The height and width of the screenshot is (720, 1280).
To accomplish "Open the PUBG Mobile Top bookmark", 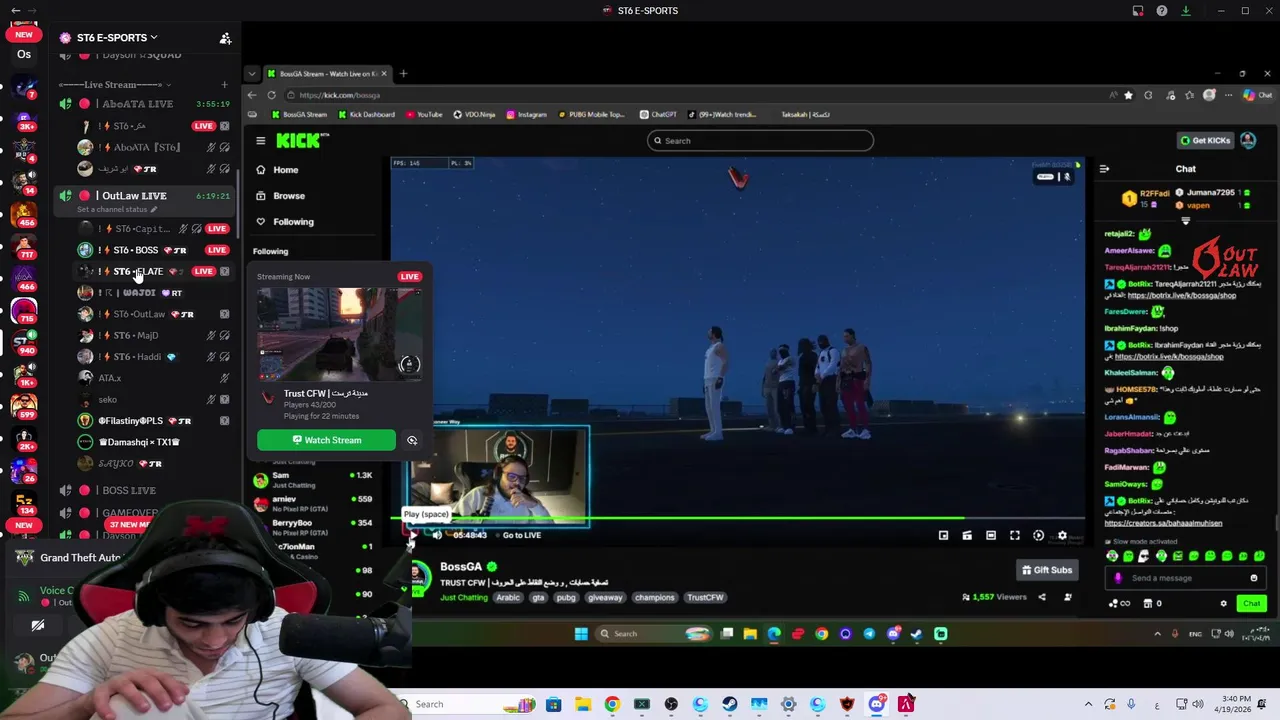I will click(x=592, y=115).
